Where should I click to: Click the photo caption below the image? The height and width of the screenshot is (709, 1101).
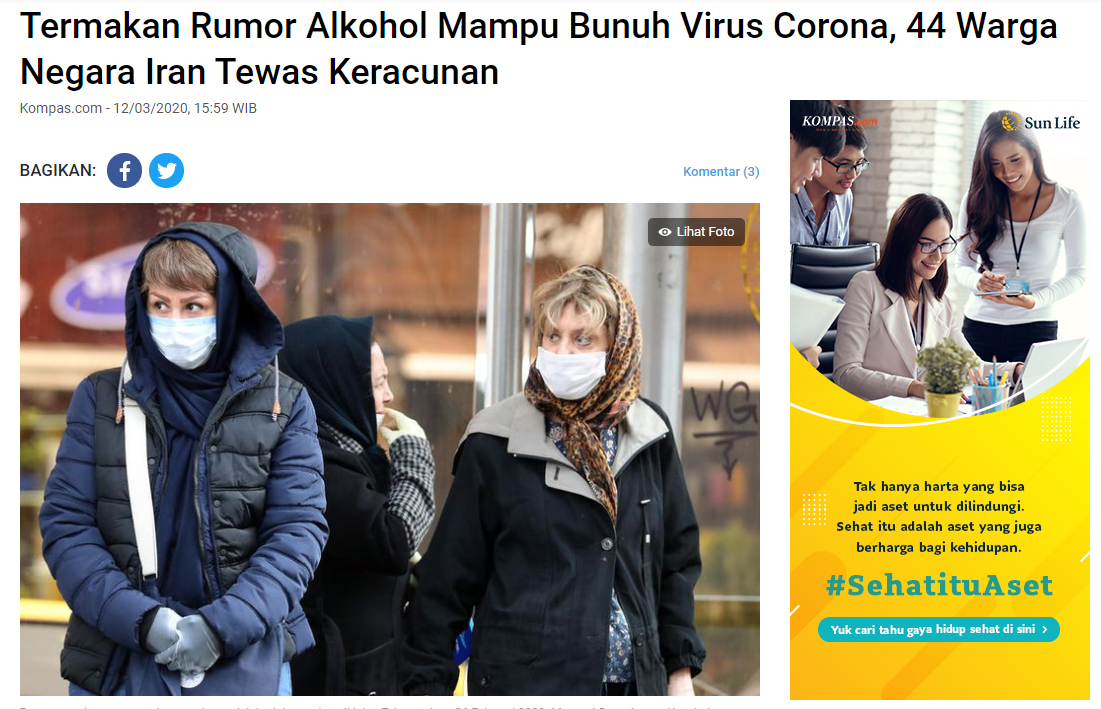(390, 705)
